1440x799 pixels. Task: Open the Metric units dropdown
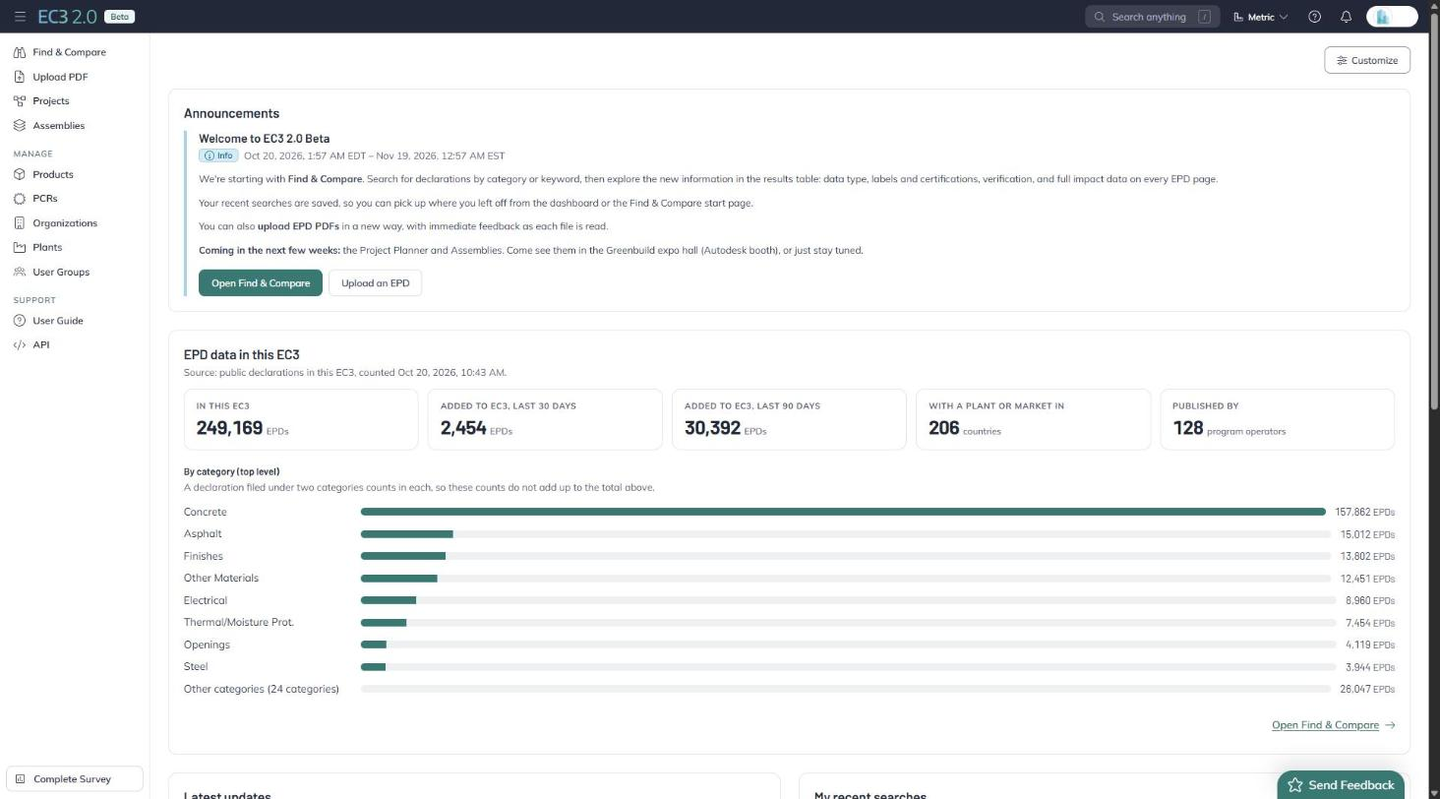1260,17
